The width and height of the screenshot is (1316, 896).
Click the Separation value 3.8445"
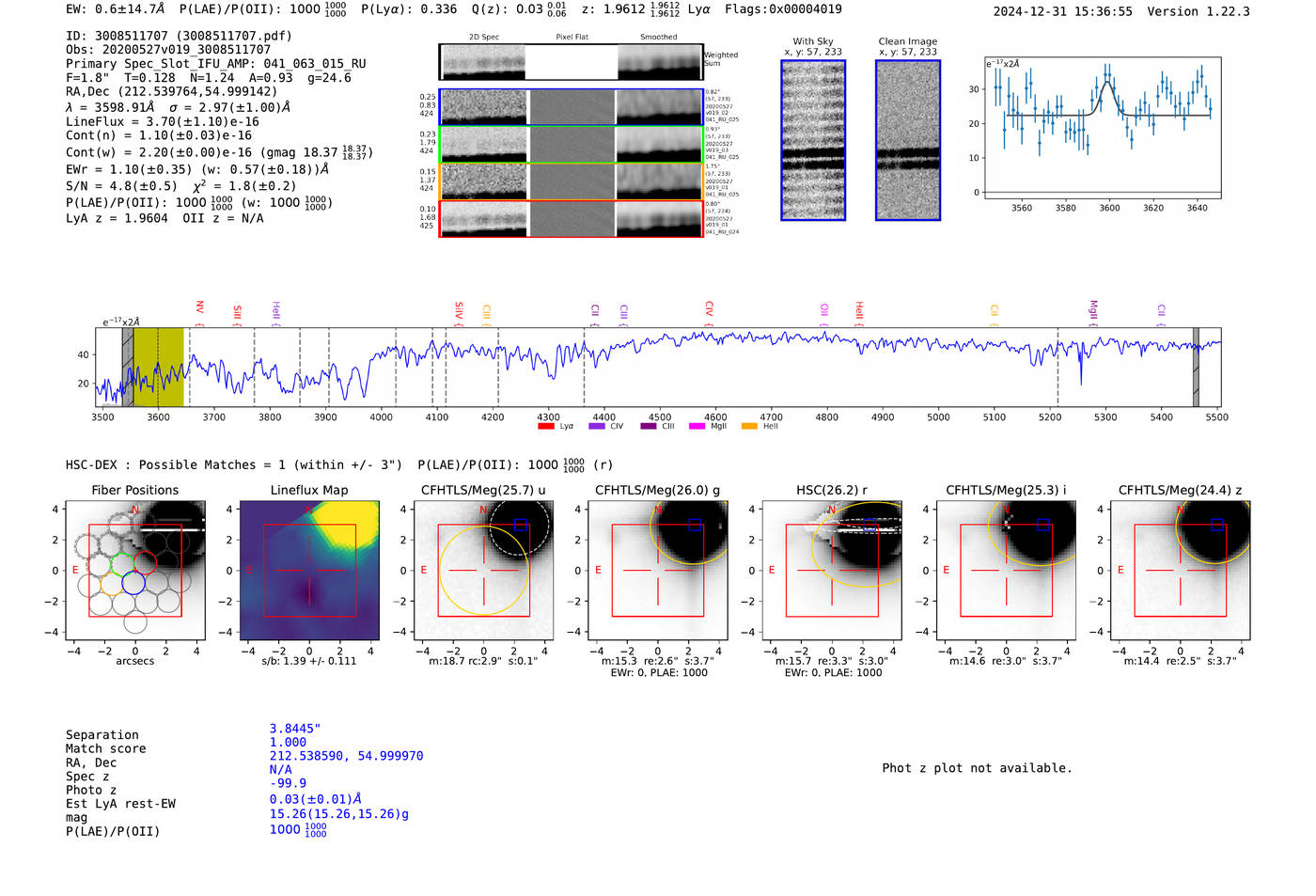click(295, 729)
